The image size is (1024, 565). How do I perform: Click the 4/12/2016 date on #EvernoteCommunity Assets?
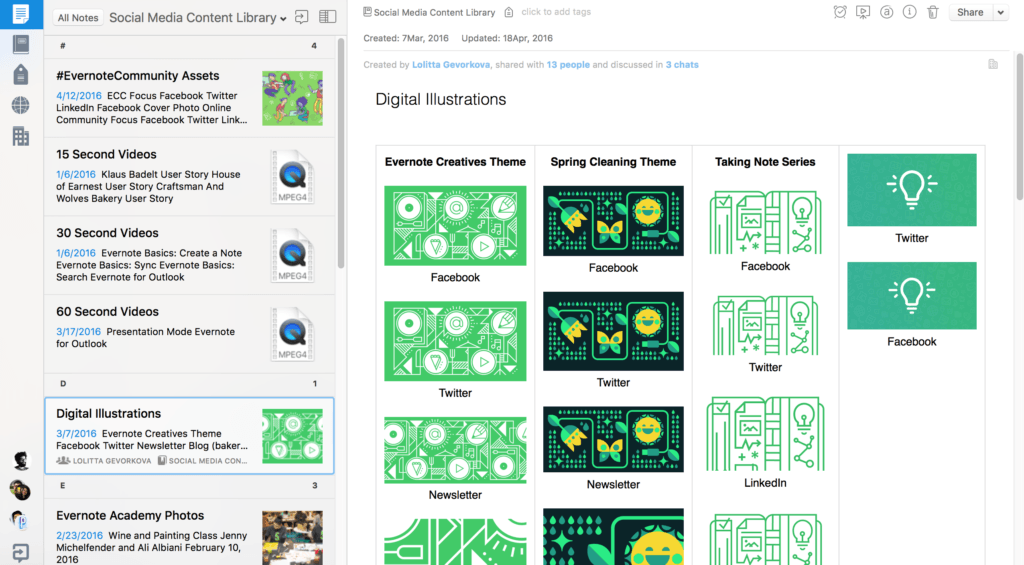78,96
